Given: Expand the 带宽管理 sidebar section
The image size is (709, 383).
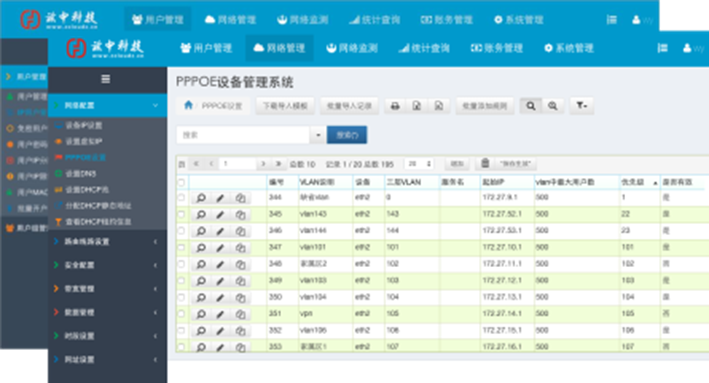Looking at the screenshot, I should tap(108, 288).
